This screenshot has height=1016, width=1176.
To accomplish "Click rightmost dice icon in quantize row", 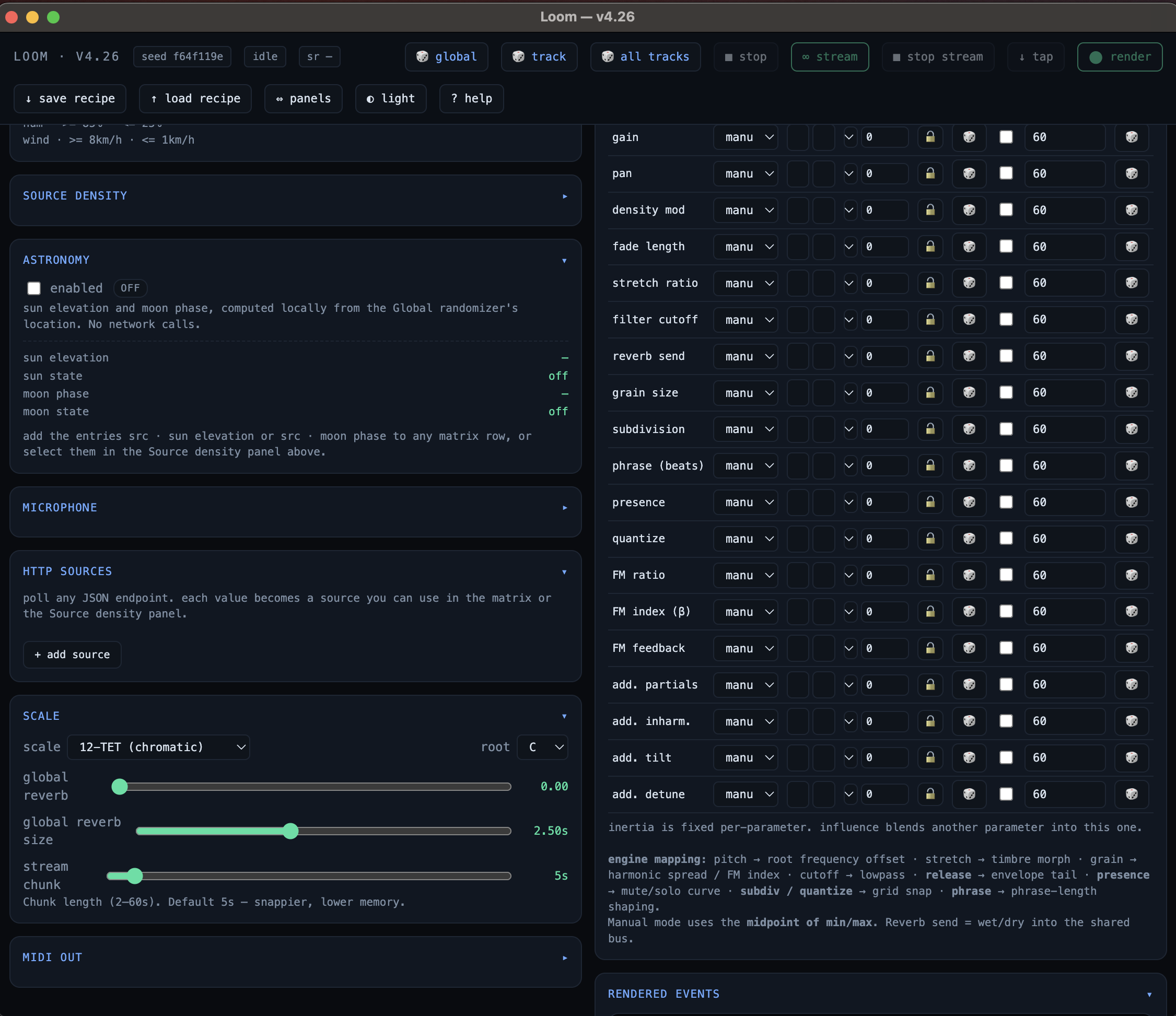I will (1132, 539).
